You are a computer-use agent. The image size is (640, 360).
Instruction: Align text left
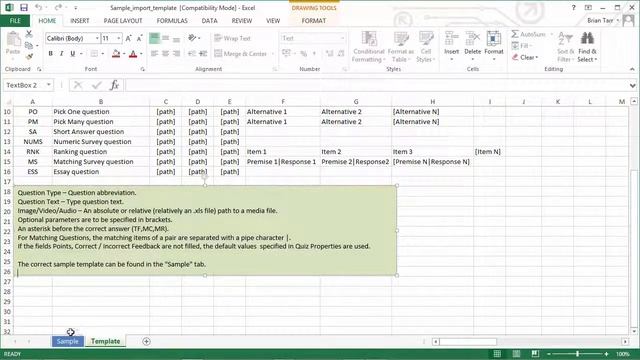click(x=154, y=53)
